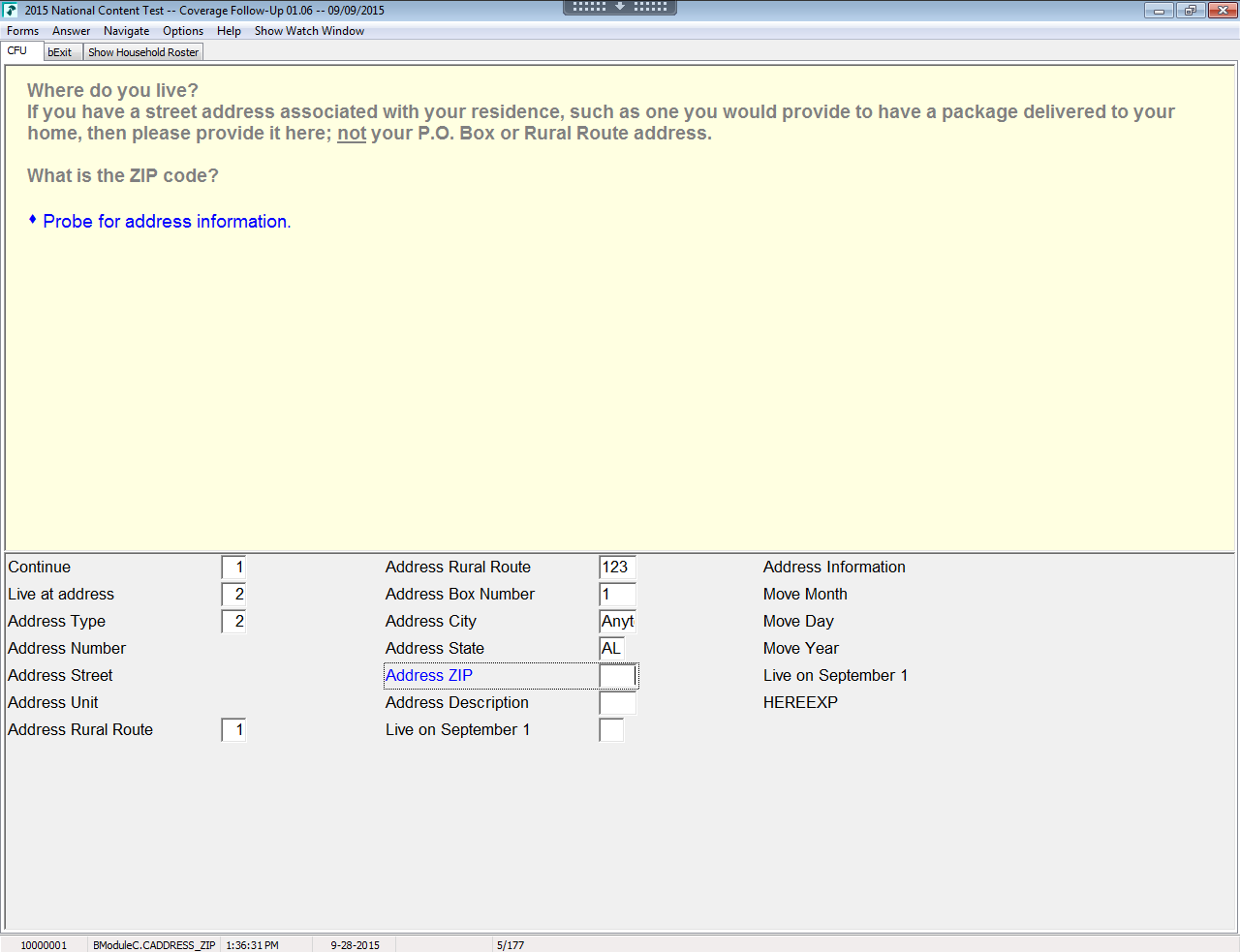
Task: Click the Address City field
Action: (617, 622)
